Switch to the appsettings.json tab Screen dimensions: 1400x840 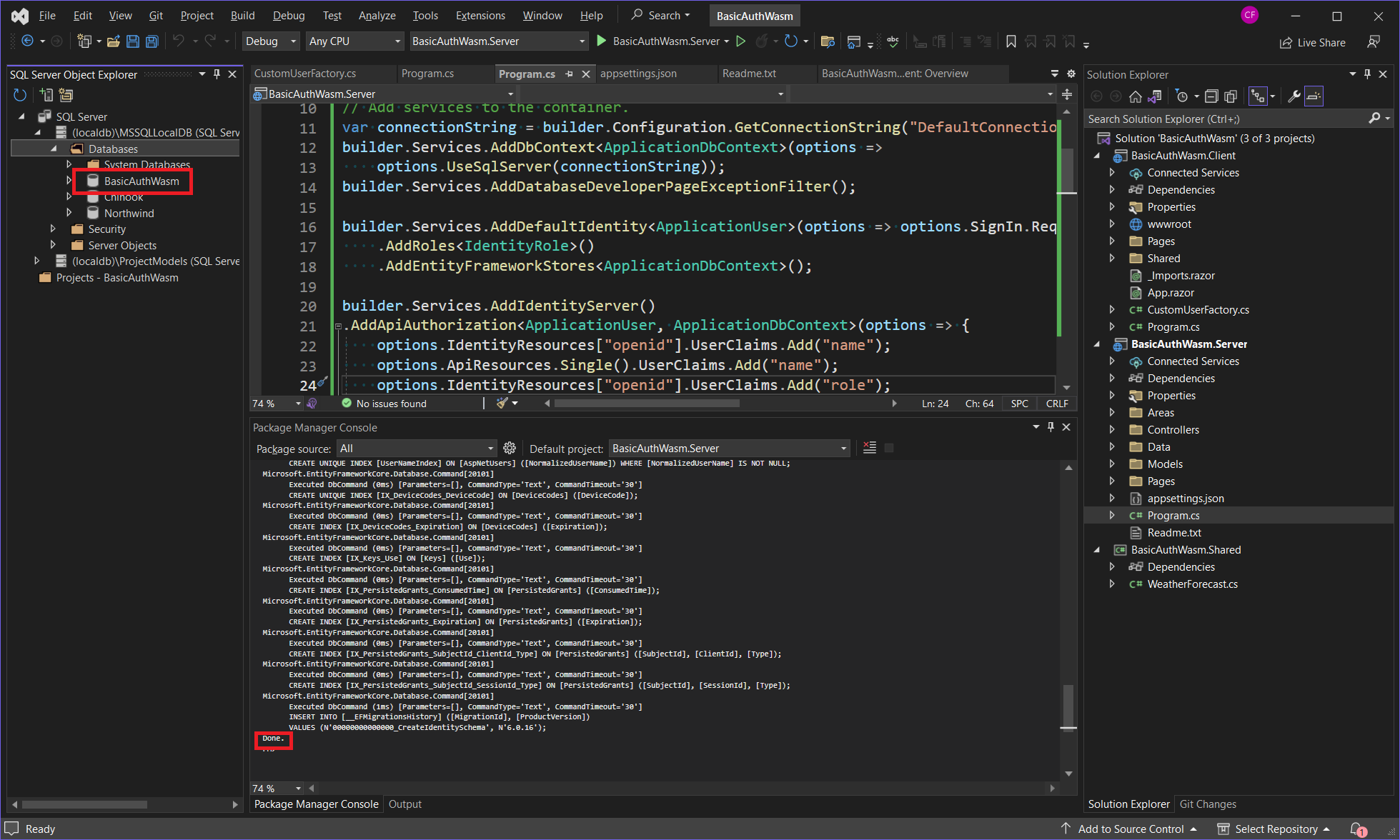tap(638, 74)
